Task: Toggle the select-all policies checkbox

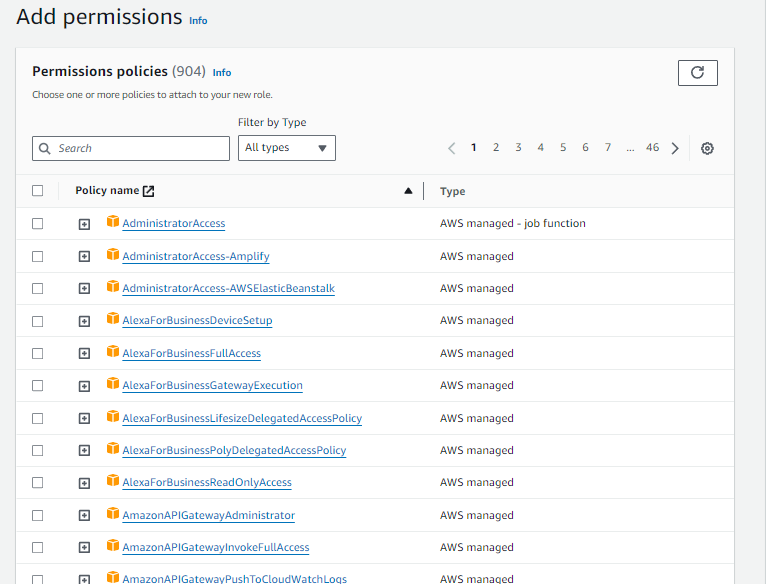Action: click(x=38, y=191)
